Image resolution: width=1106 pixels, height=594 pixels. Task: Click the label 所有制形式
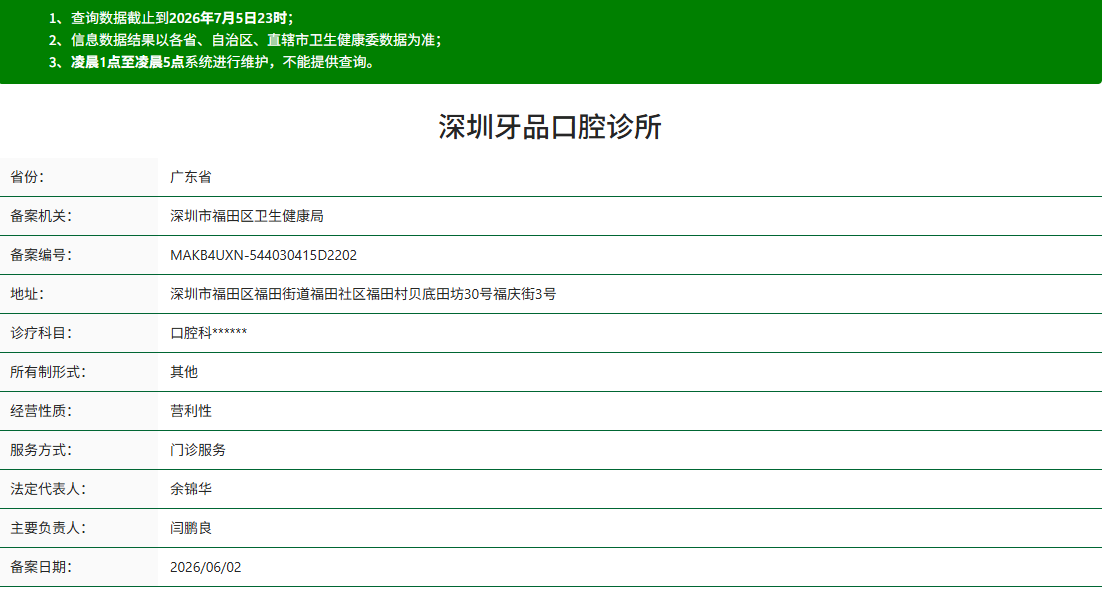48,372
